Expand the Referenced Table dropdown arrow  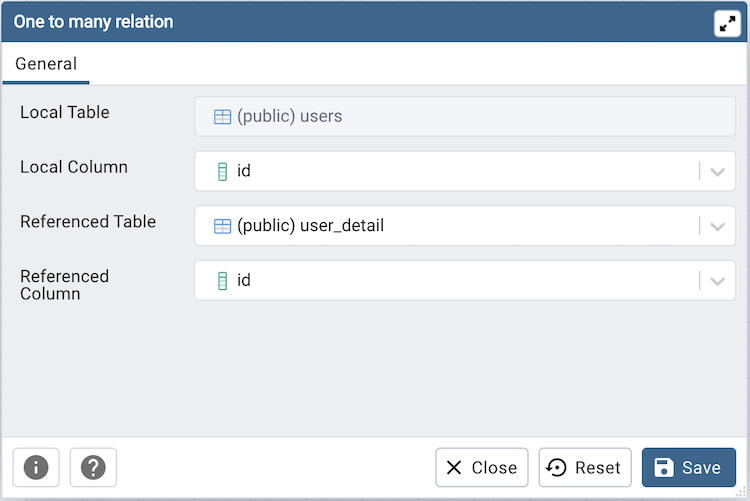coord(717,226)
